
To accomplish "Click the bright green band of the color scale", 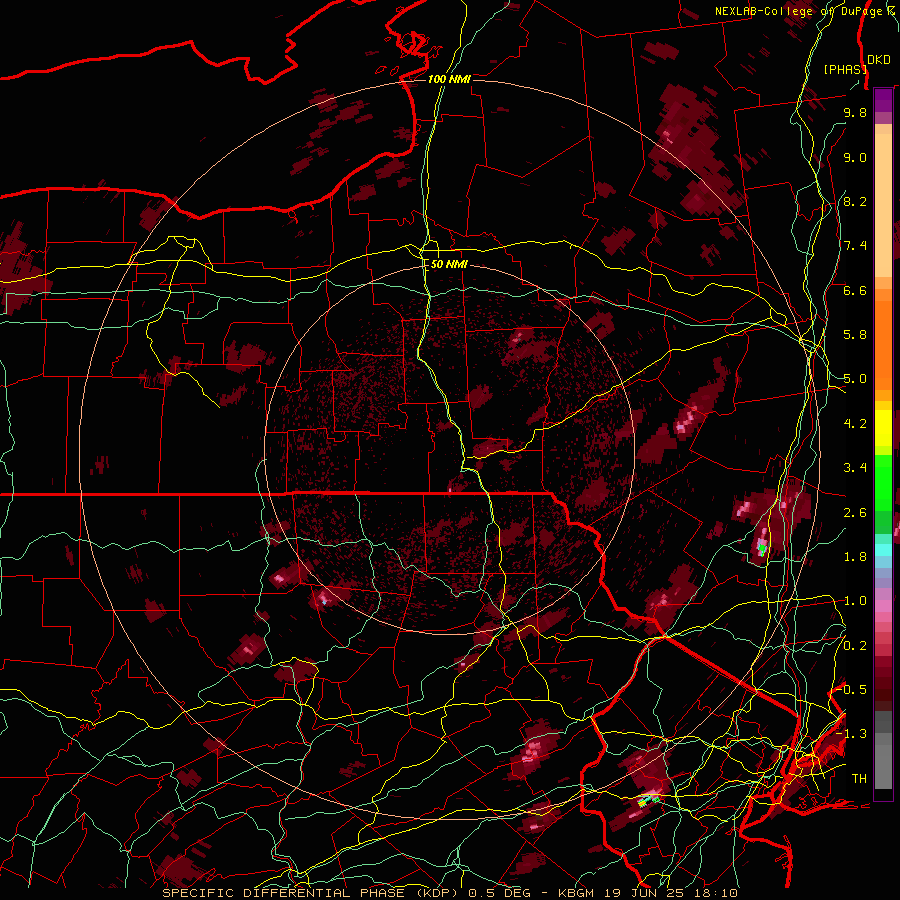I will tap(883, 482).
